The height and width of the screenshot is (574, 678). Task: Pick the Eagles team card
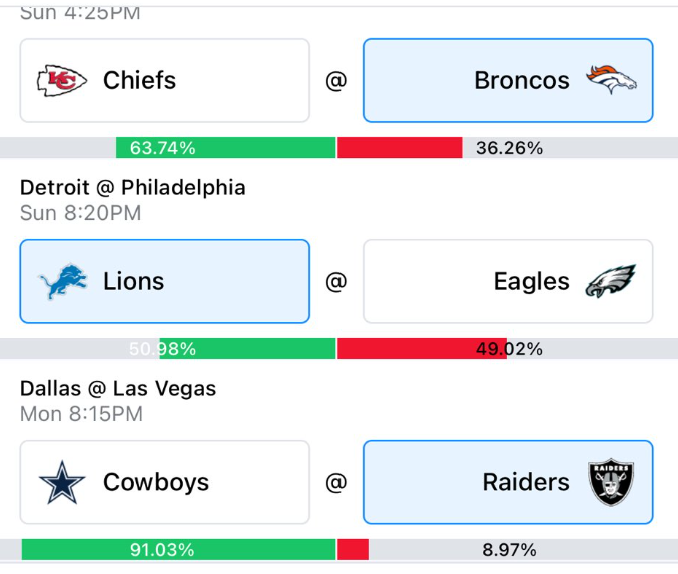click(508, 281)
